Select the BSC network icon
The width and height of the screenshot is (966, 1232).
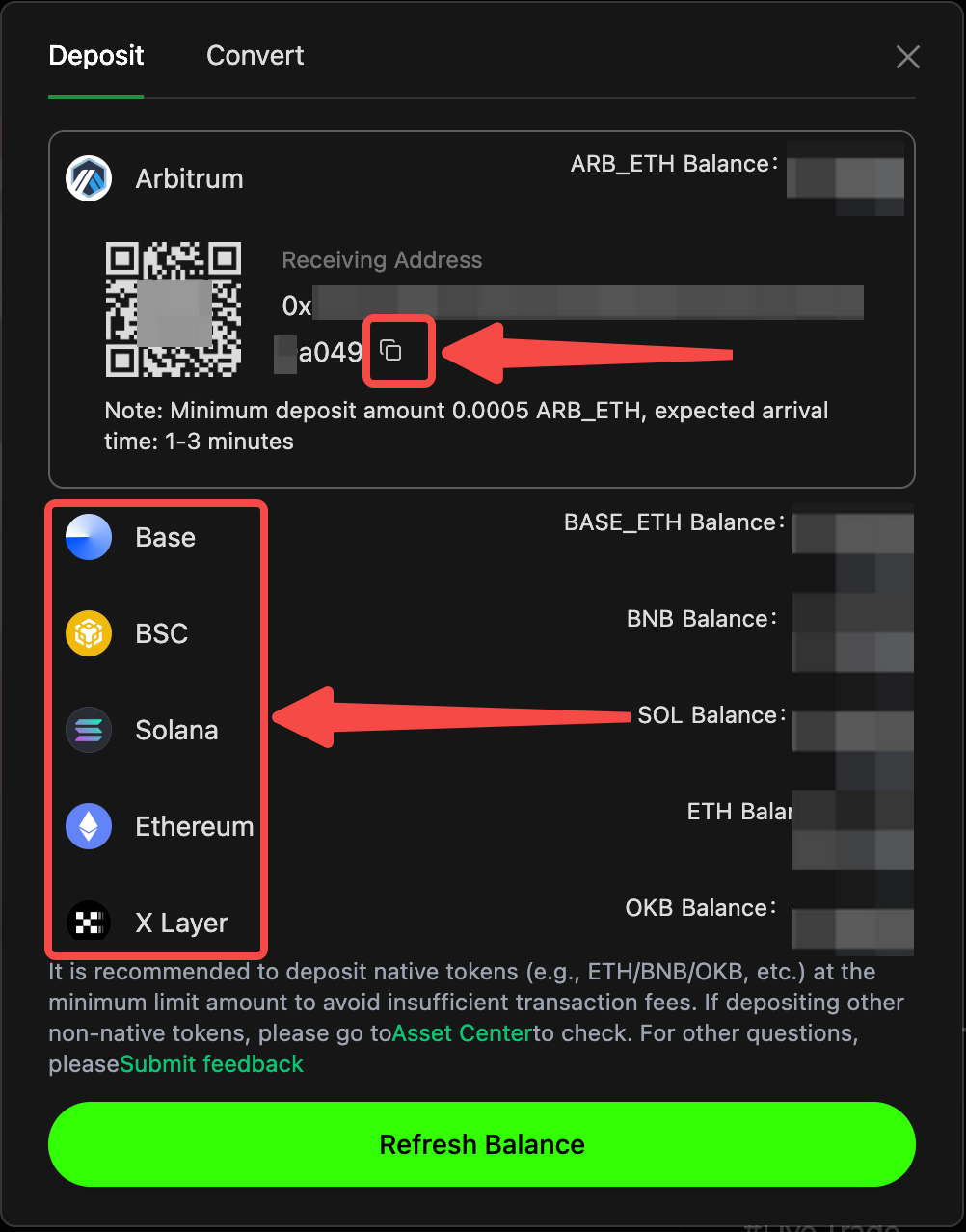[x=89, y=633]
